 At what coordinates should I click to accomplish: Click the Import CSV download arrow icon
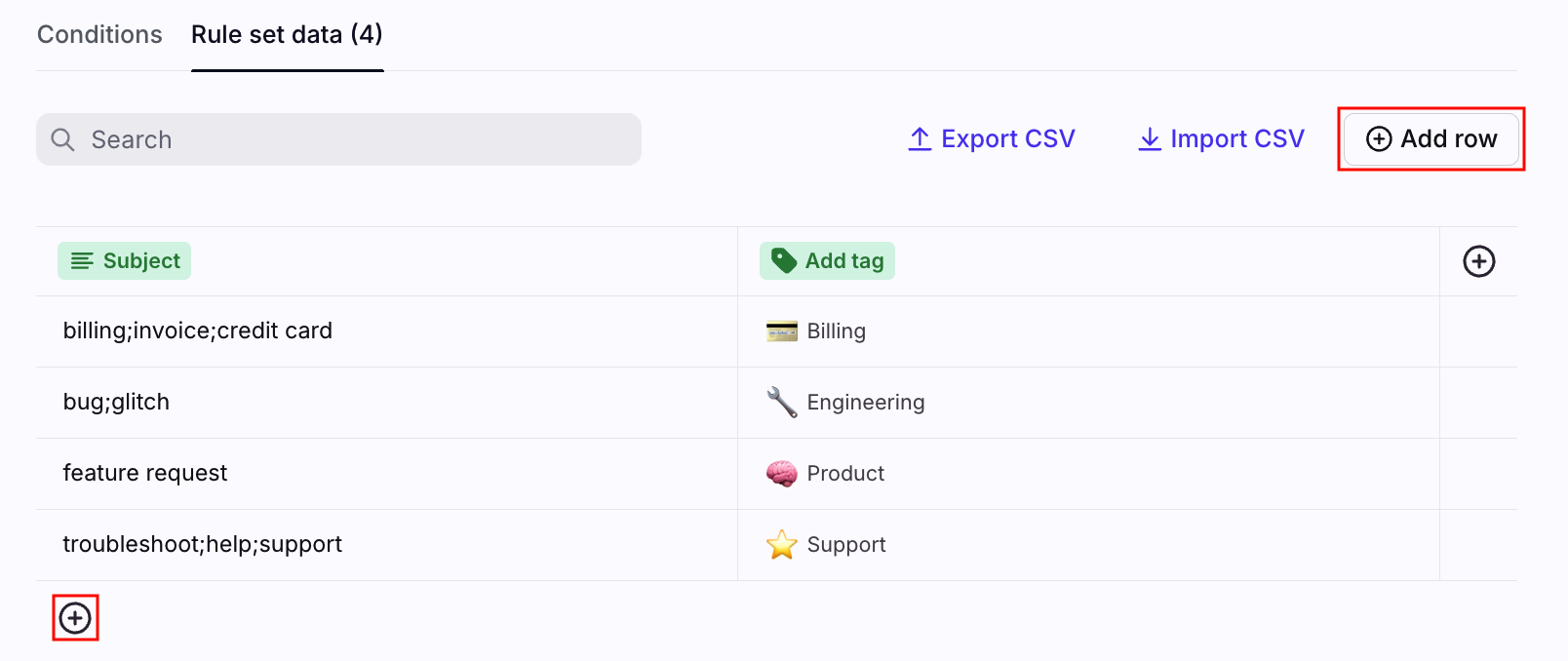pyautogui.click(x=1150, y=139)
